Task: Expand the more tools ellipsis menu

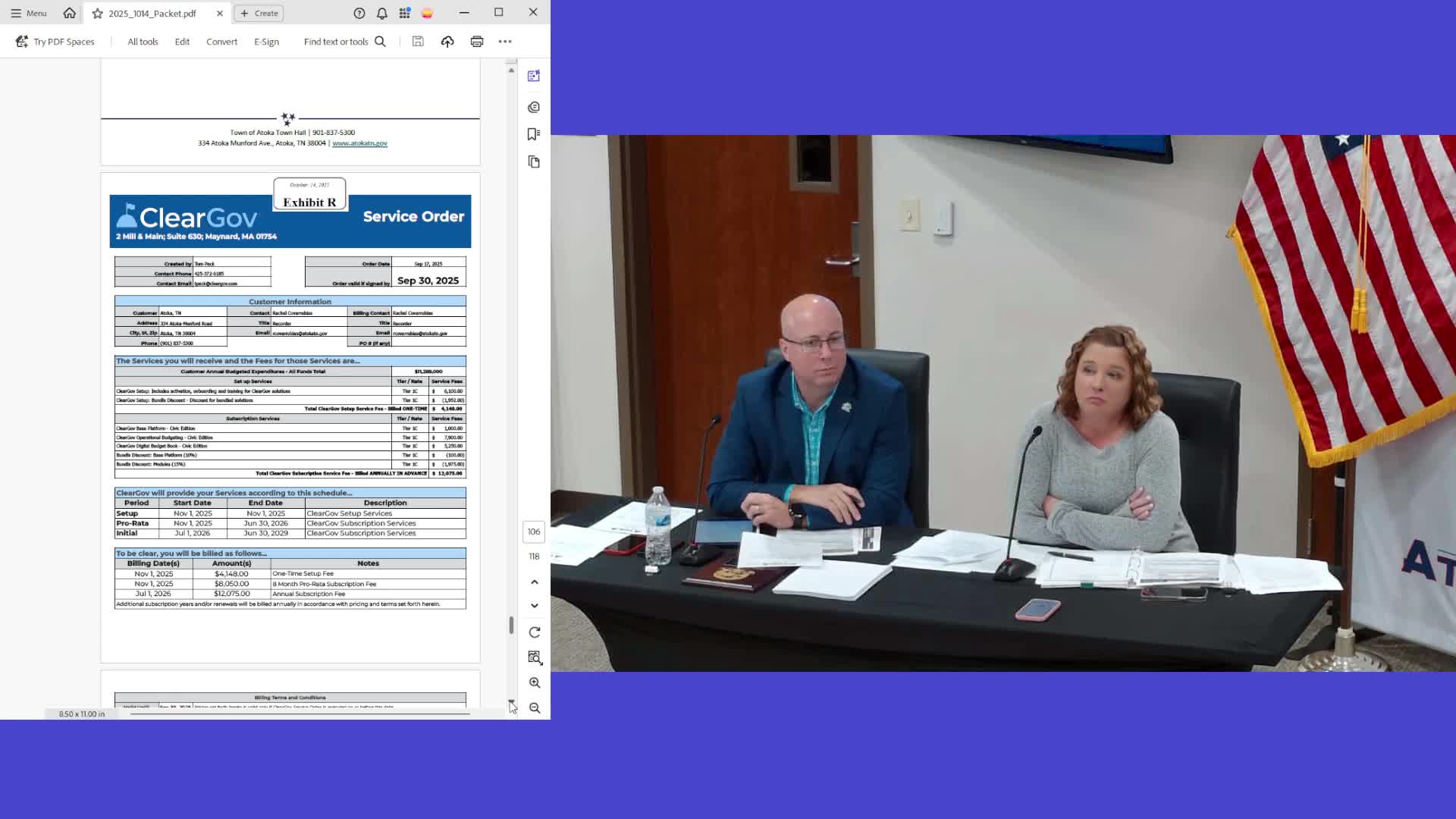Action: click(x=505, y=42)
